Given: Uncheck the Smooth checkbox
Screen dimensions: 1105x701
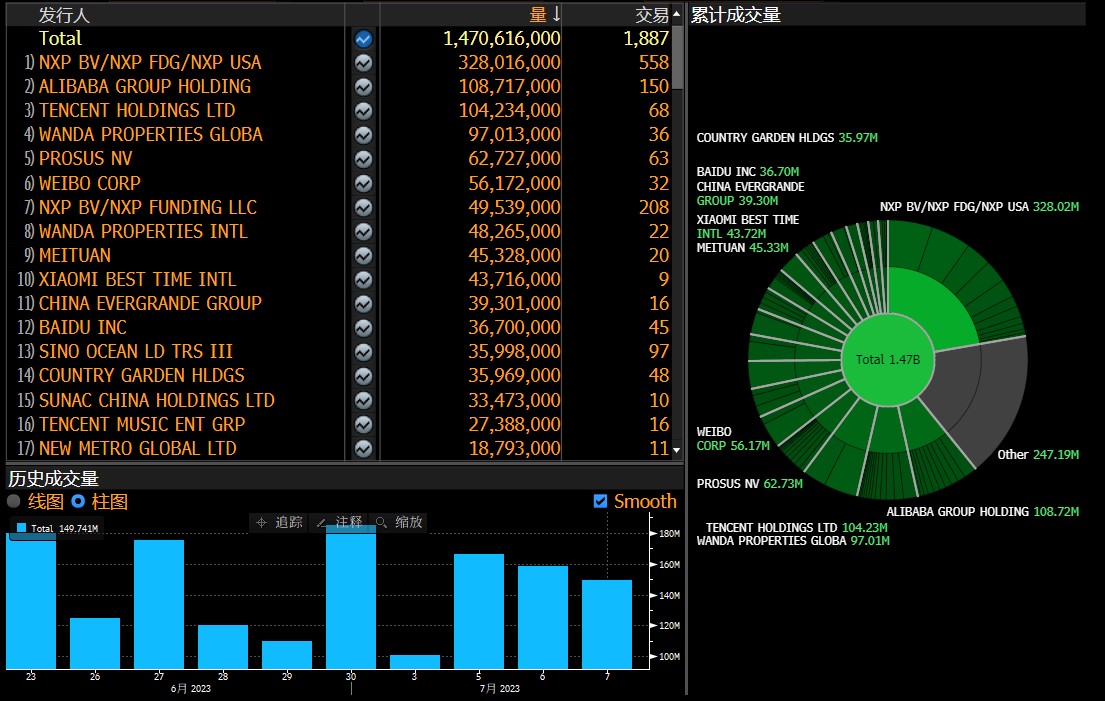Looking at the screenshot, I should (600, 501).
